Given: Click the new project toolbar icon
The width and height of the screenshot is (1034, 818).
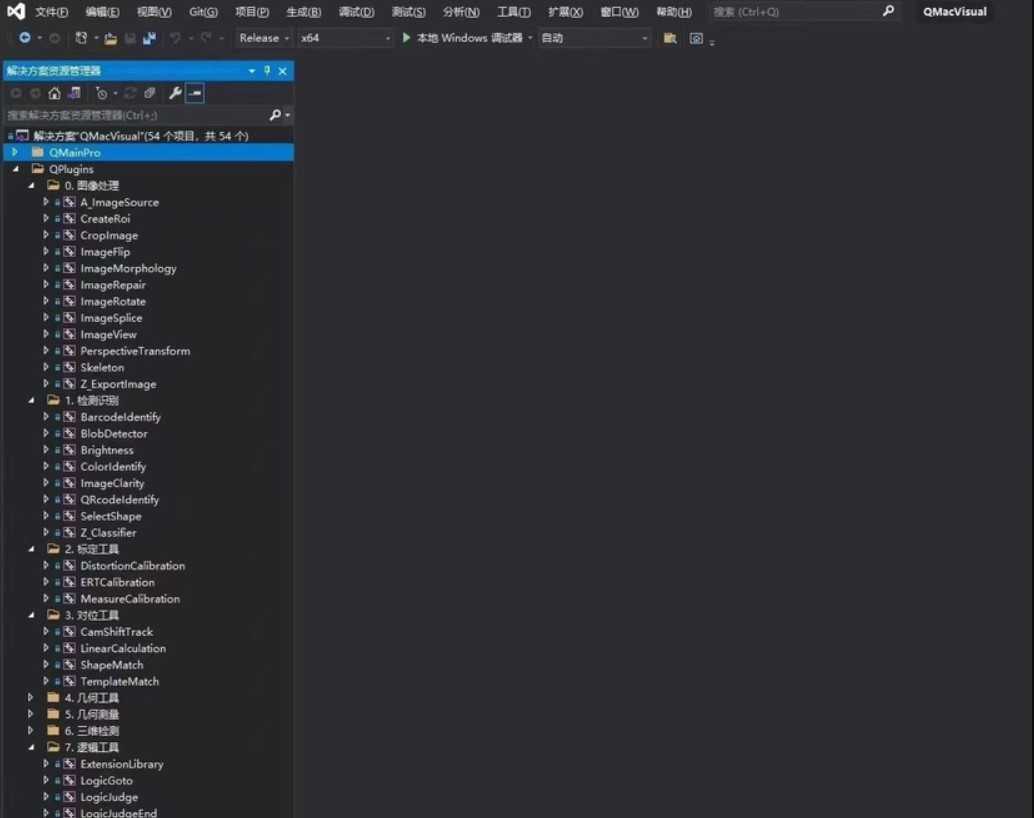Looking at the screenshot, I should click(x=81, y=38).
